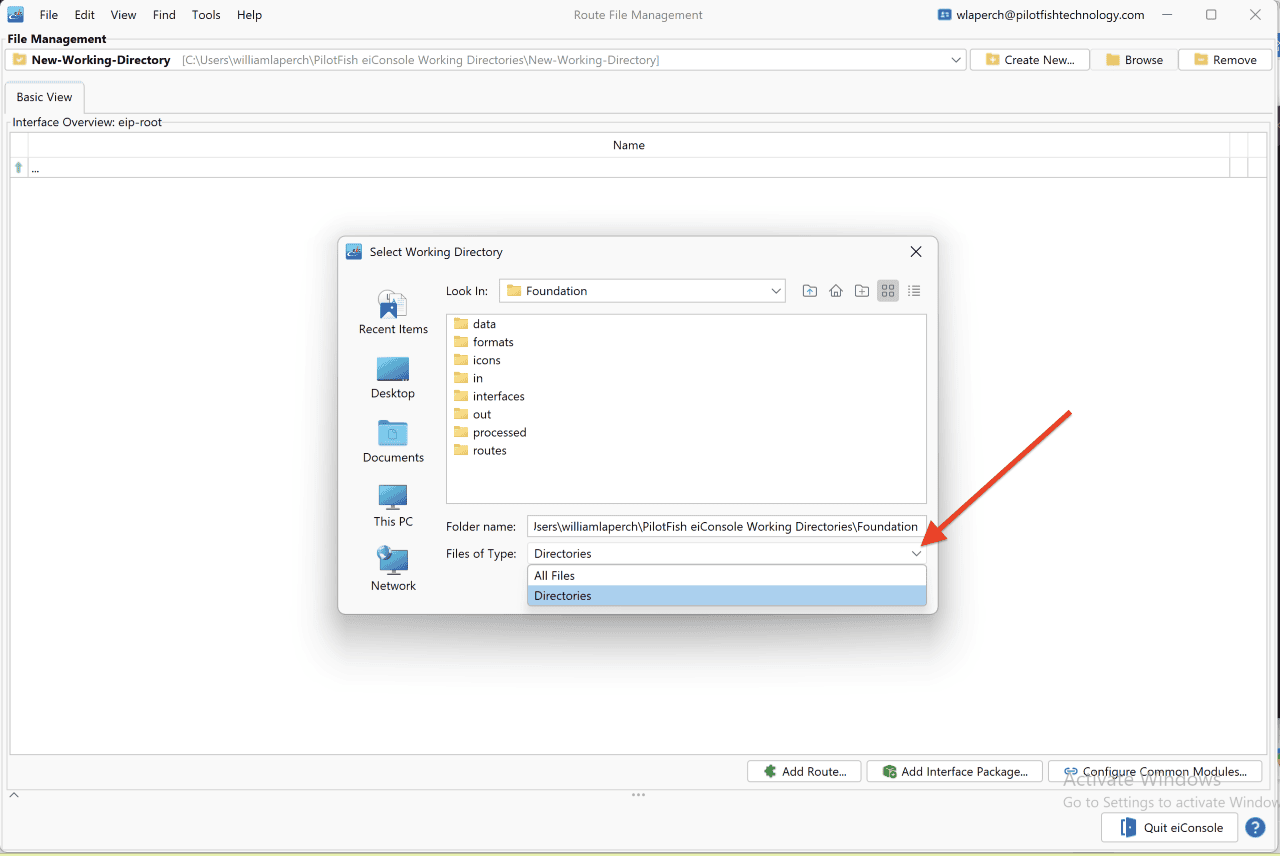Viewport: 1280px width, 856px height.
Task: Click Configure Common Modules... button
Action: 1155,772
